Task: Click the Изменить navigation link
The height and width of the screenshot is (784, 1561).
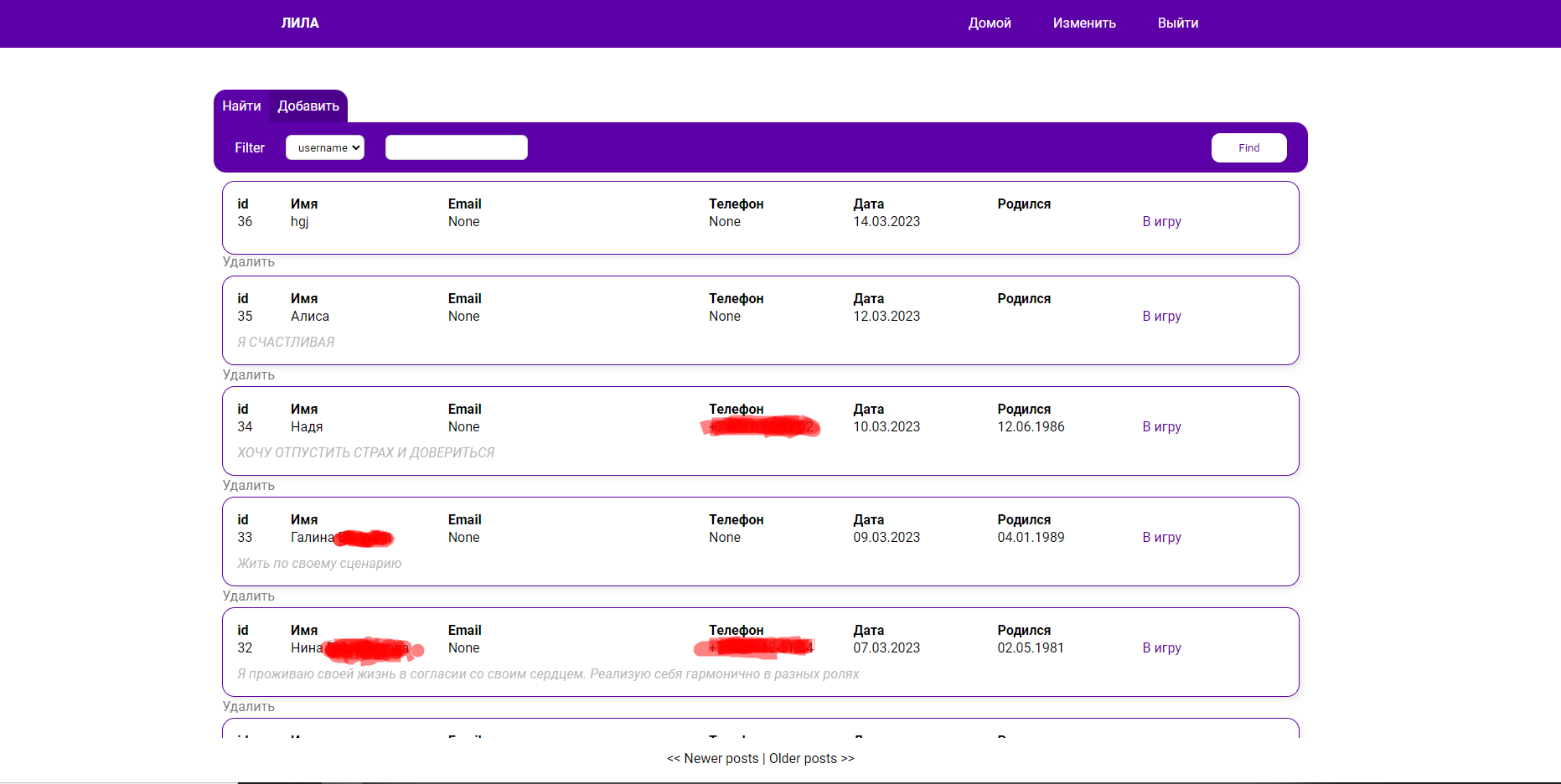Action: (1083, 23)
